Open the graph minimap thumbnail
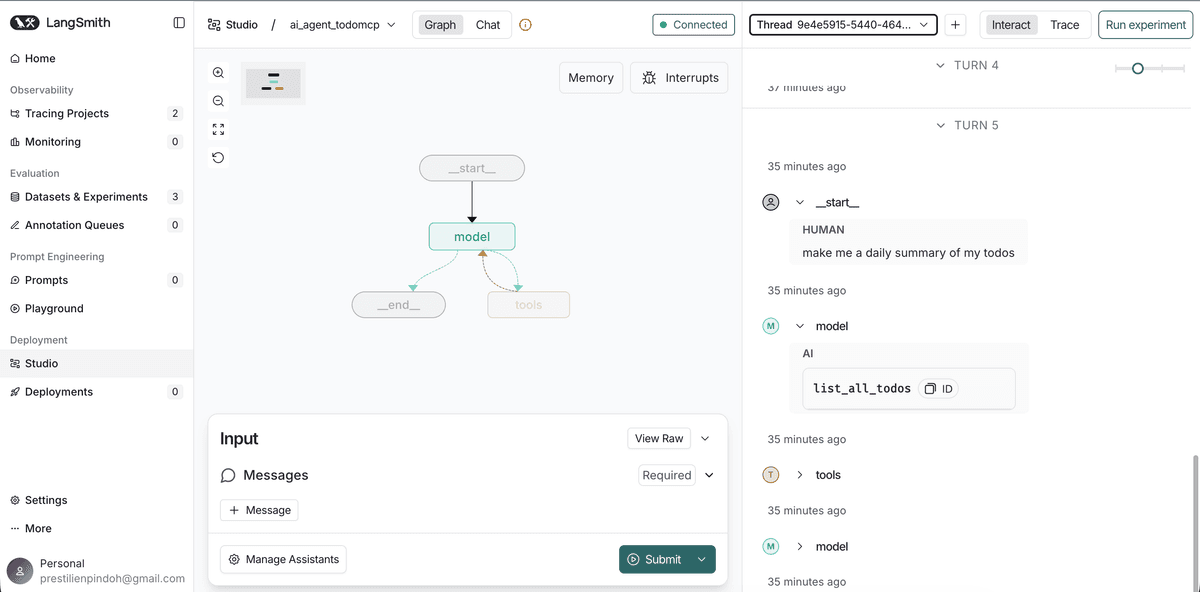This screenshot has height=592, width=1200. click(273, 83)
